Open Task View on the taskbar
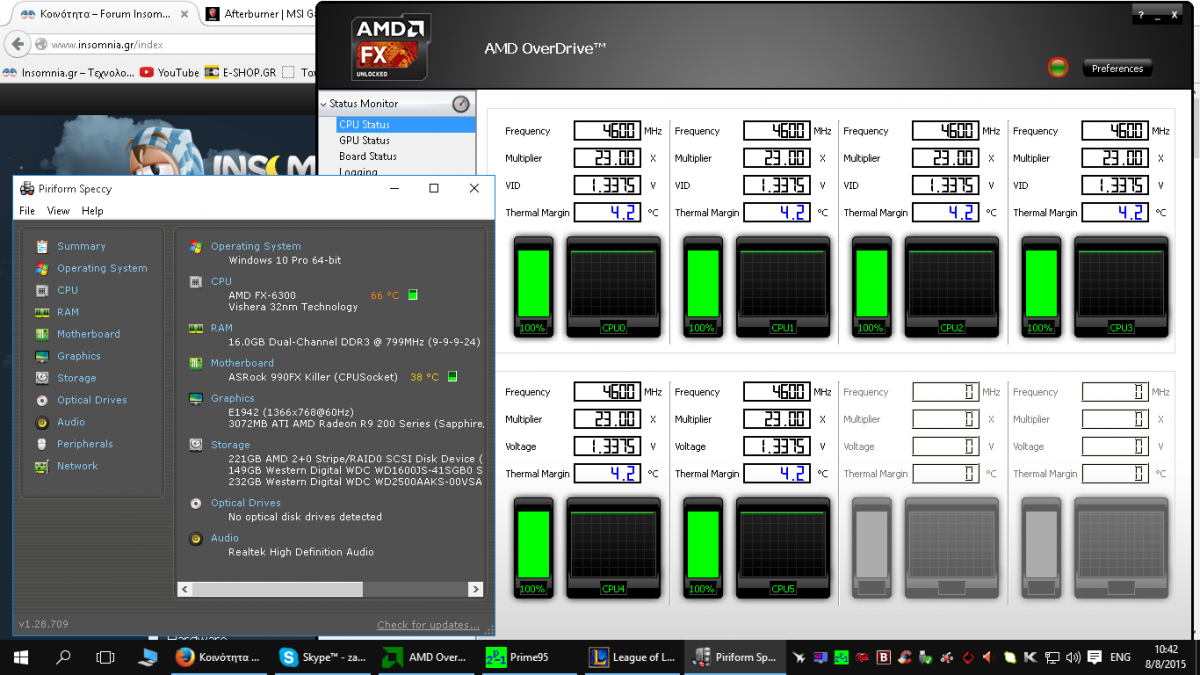Viewport: 1200px width, 675px height. (x=105, y=657)
